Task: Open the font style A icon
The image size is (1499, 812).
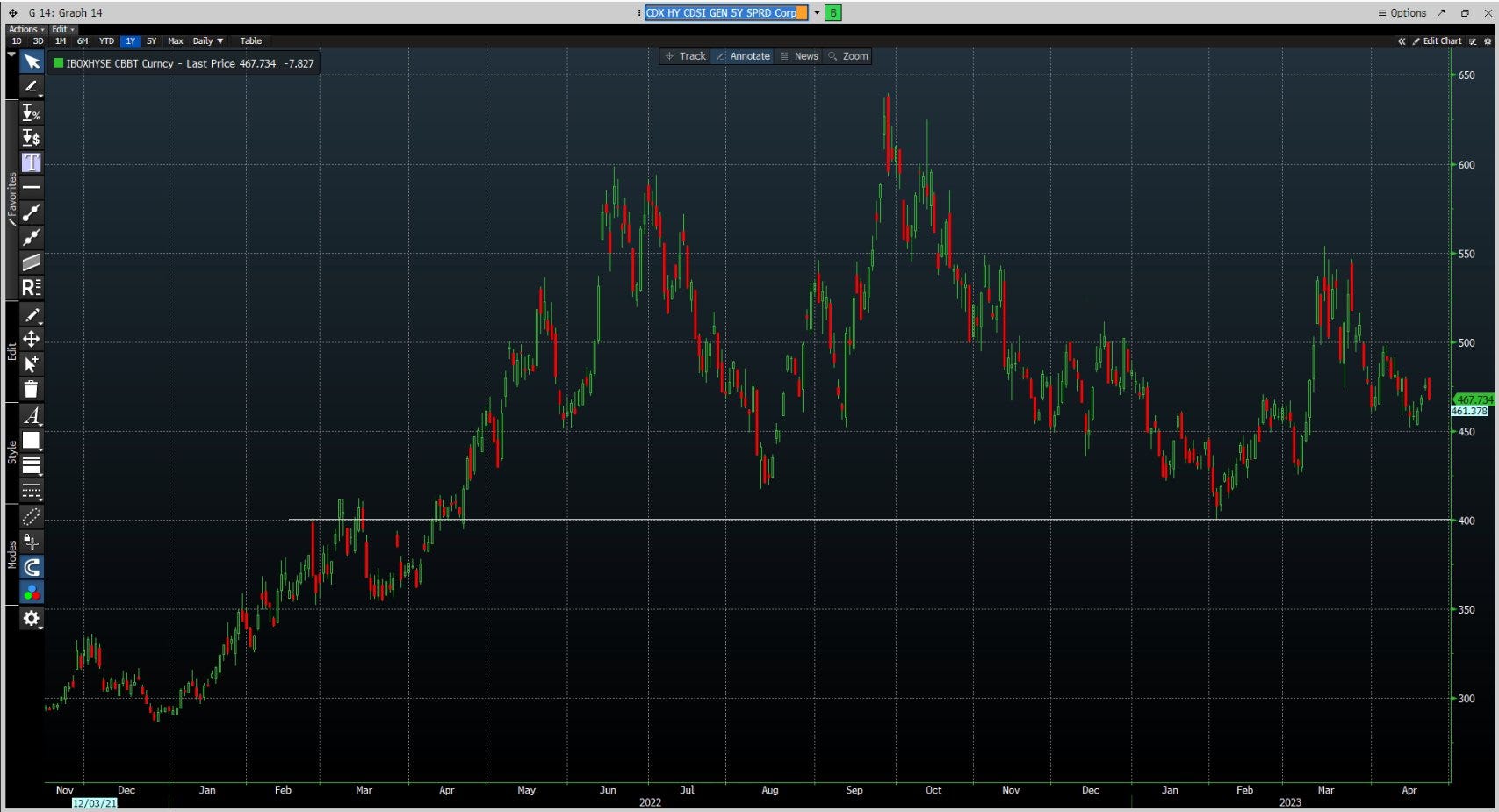Action: 31,415
